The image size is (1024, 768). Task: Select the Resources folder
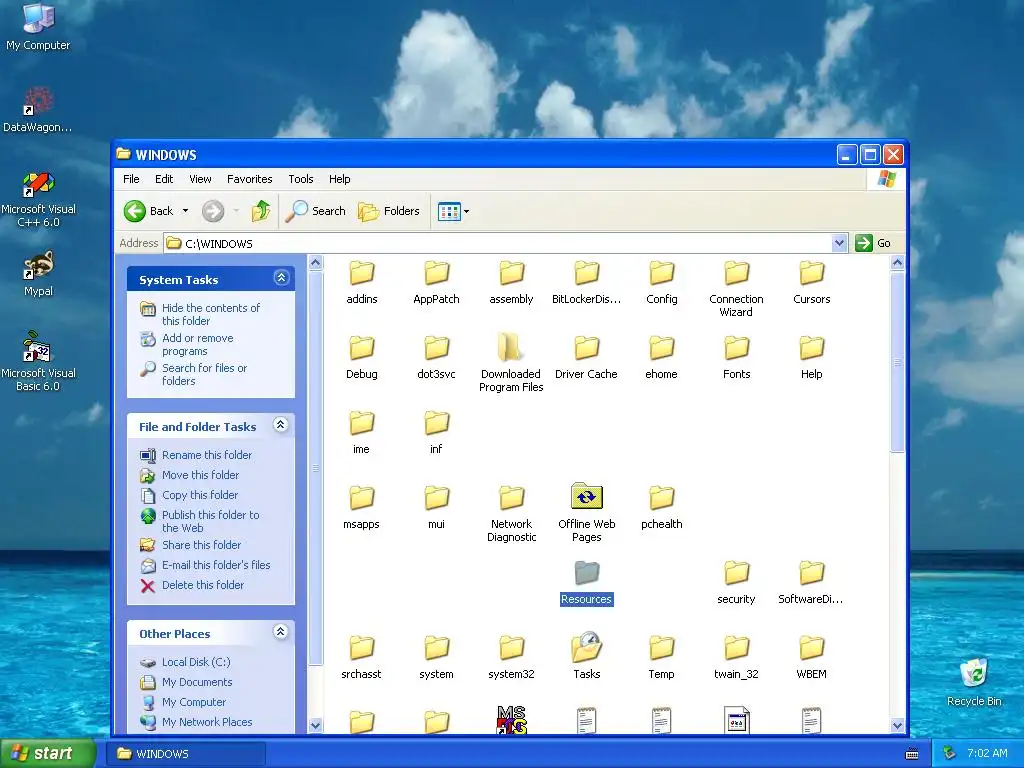(x=586, y=583)
